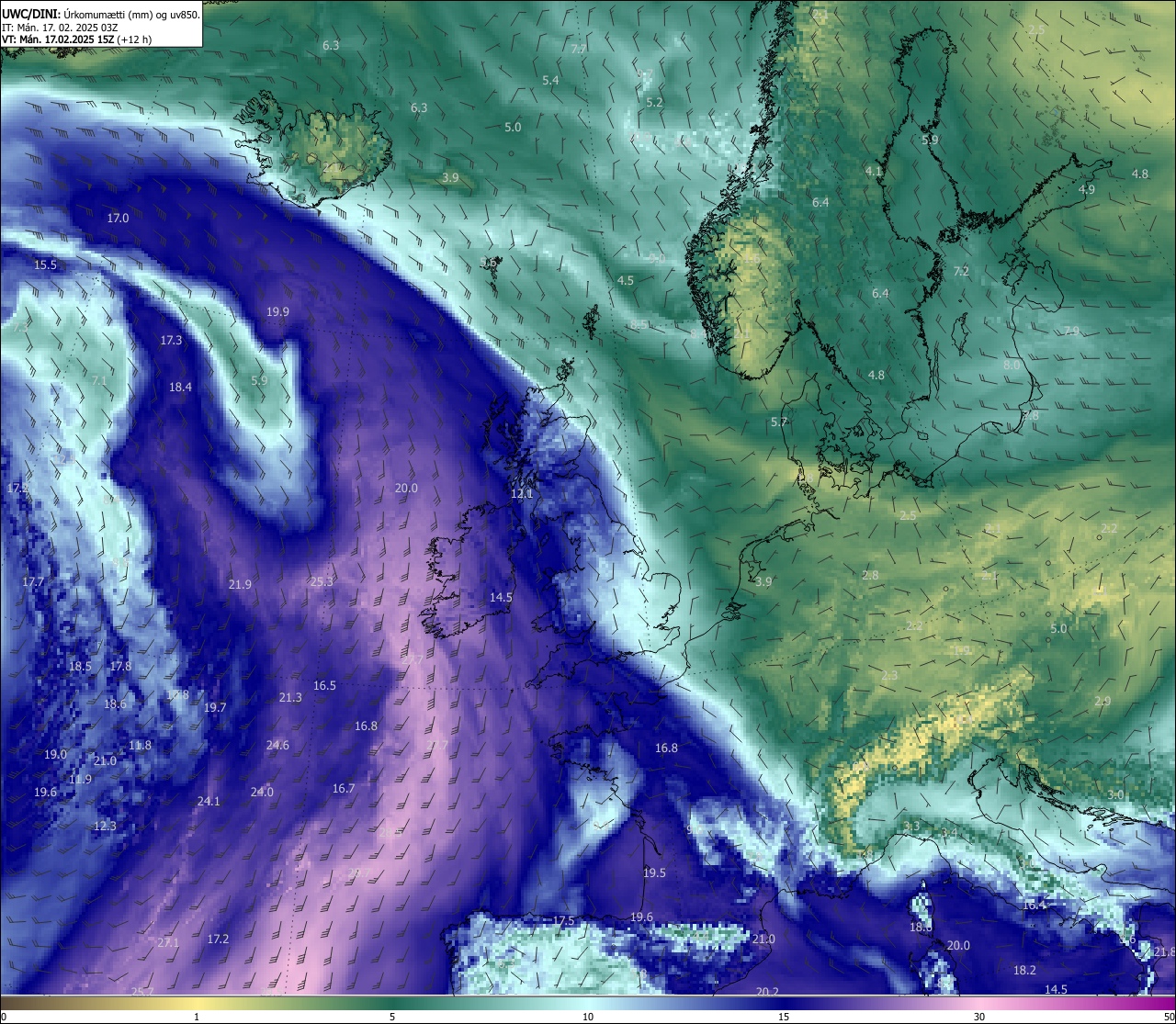Click the 3.4 value label

tap(949, 832)
